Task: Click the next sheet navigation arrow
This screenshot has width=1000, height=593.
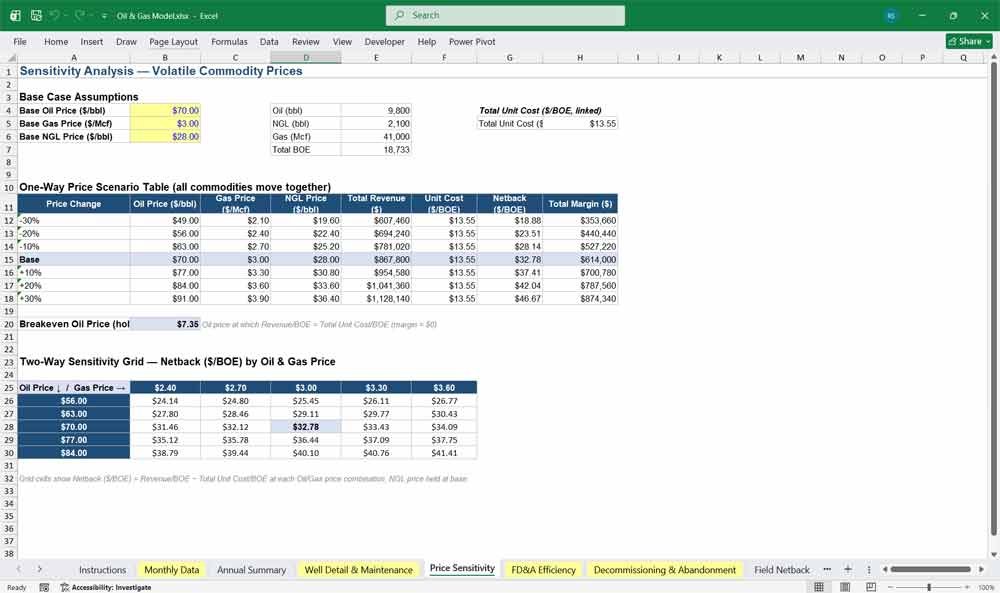Action: [x=40, y=569]
